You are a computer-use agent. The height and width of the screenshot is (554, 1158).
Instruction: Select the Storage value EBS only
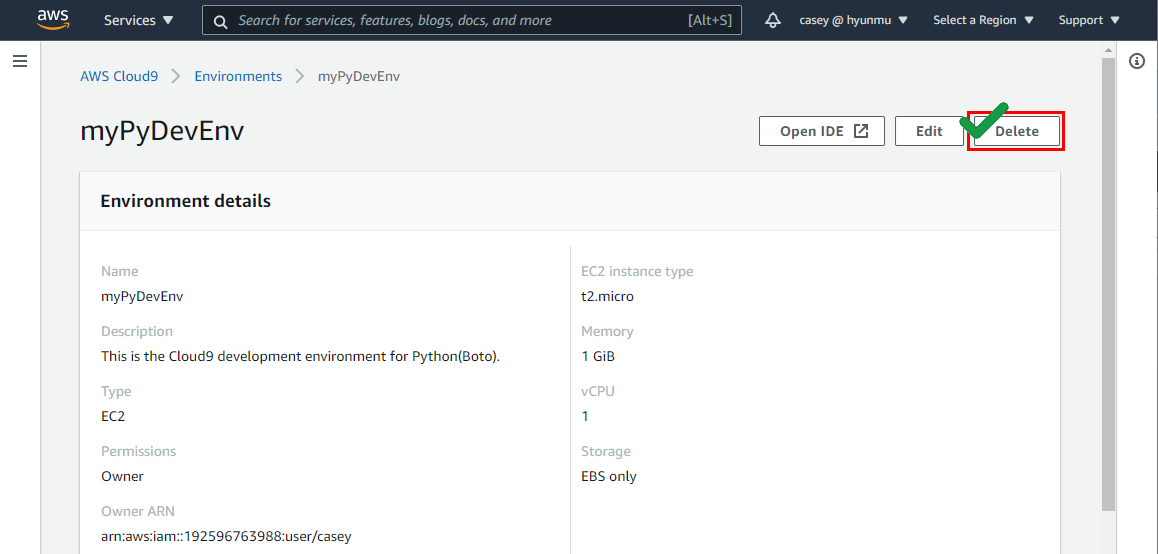coord(609,476)
